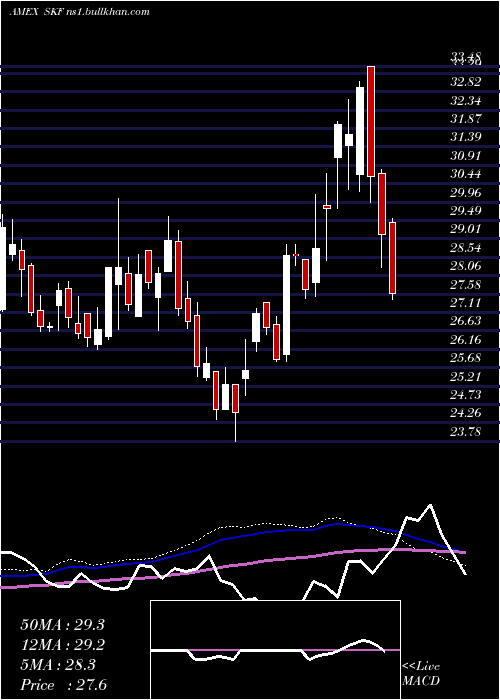Click the 26.16 price axis label
Image resolution: width=500 pixels, height=700 pixels.
[x=466, y=340]
